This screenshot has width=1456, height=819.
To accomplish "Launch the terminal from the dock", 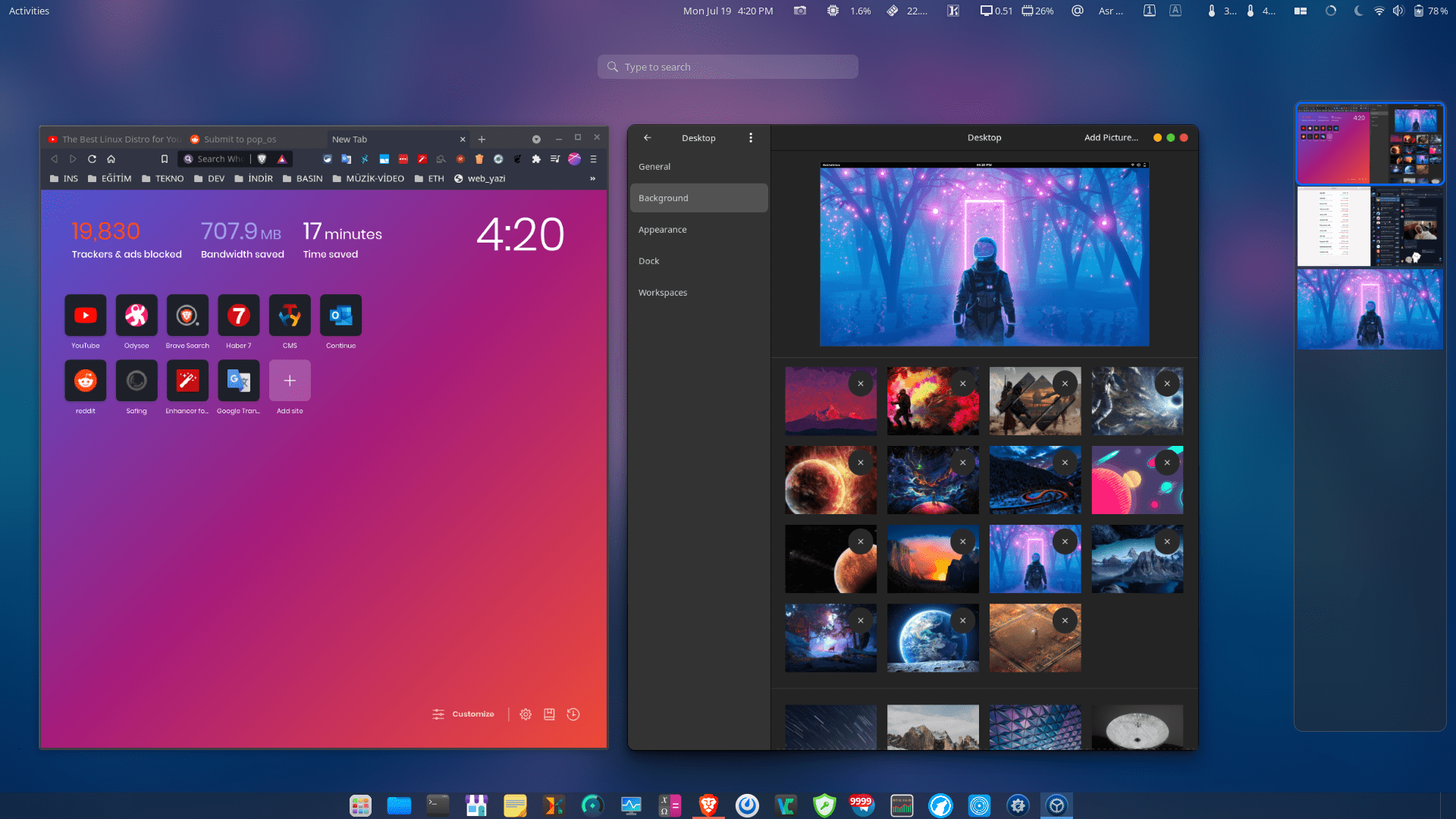I will pyautogui.click(x=438, y=805).
